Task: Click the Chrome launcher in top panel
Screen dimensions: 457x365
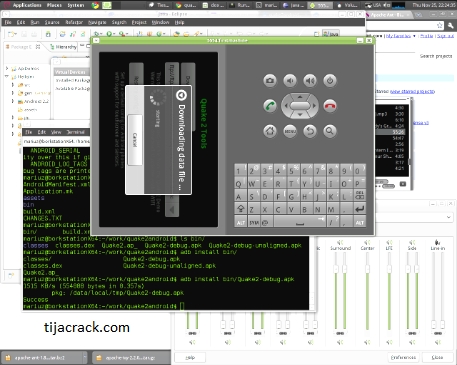Action: click(95, 5)
